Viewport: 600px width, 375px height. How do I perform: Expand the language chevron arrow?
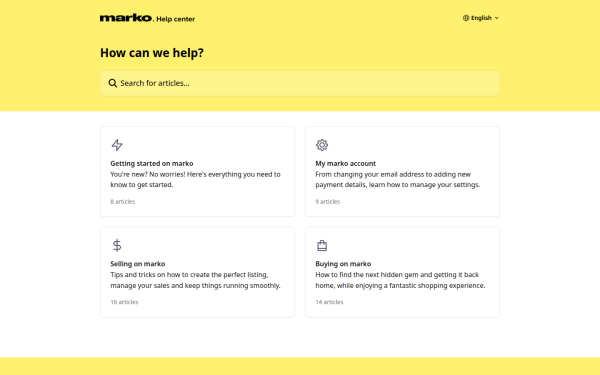[496, 18]
